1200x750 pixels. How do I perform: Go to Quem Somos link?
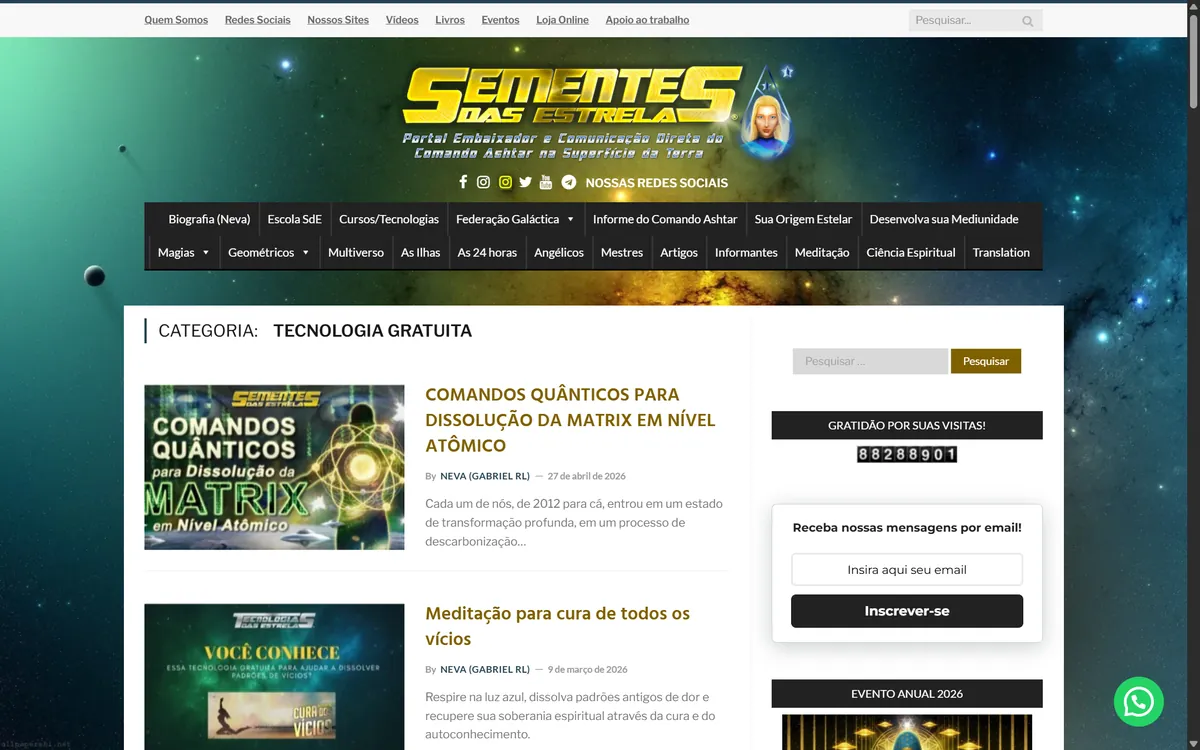pyautogui.click(x=176, y=20)
